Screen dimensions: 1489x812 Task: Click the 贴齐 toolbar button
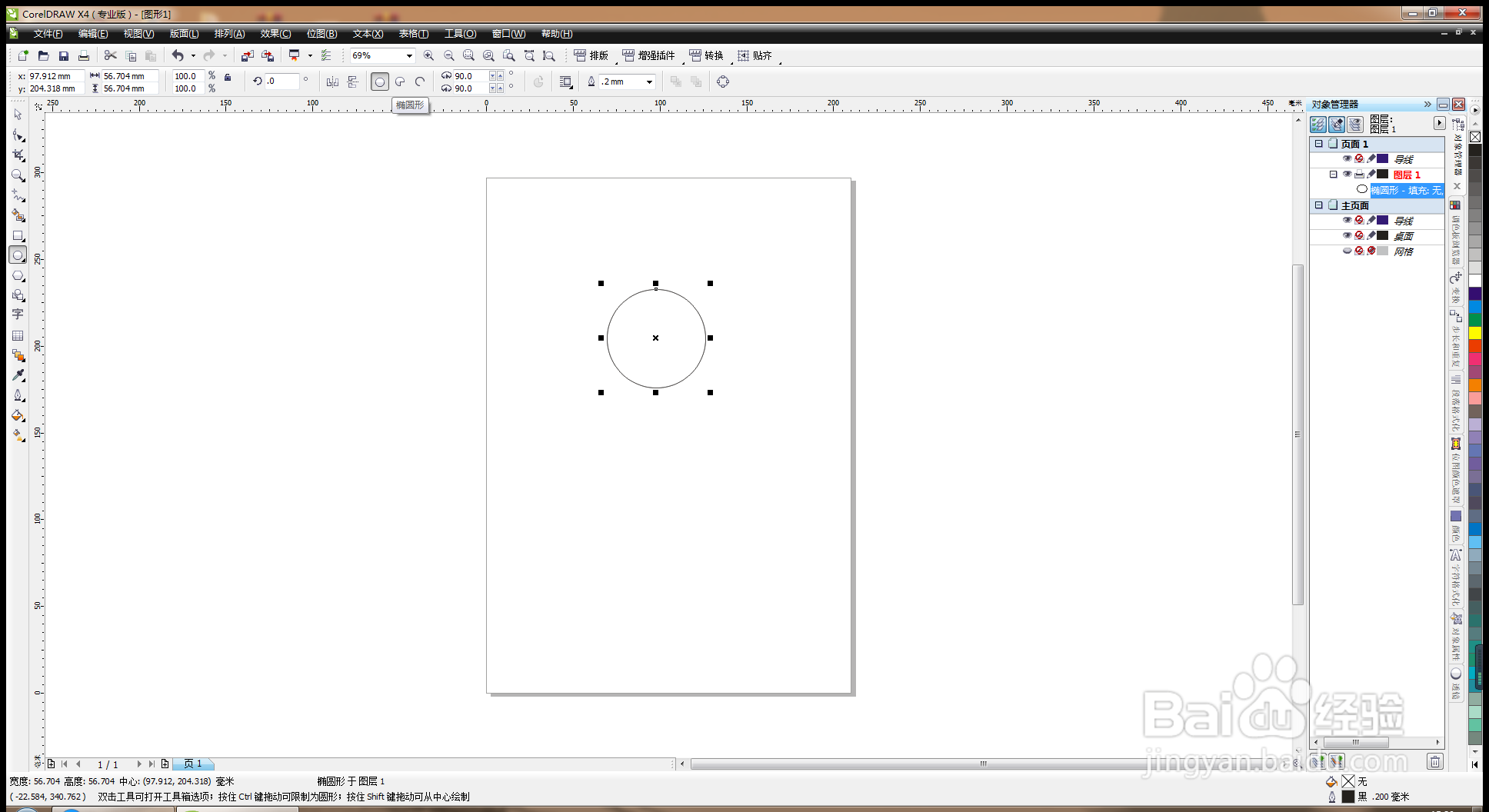tap(754, 55)
